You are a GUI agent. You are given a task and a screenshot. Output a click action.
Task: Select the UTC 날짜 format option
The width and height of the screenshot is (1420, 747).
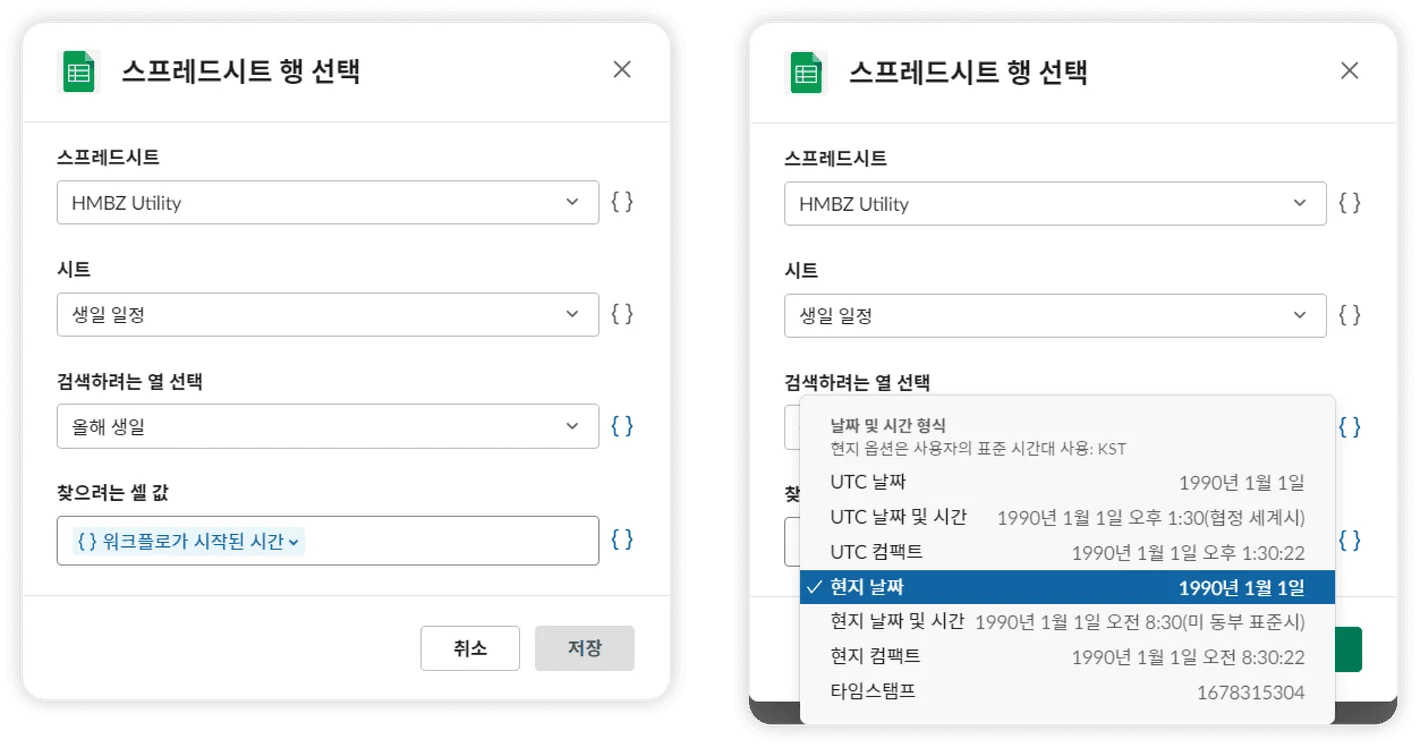click(1067, 482)
